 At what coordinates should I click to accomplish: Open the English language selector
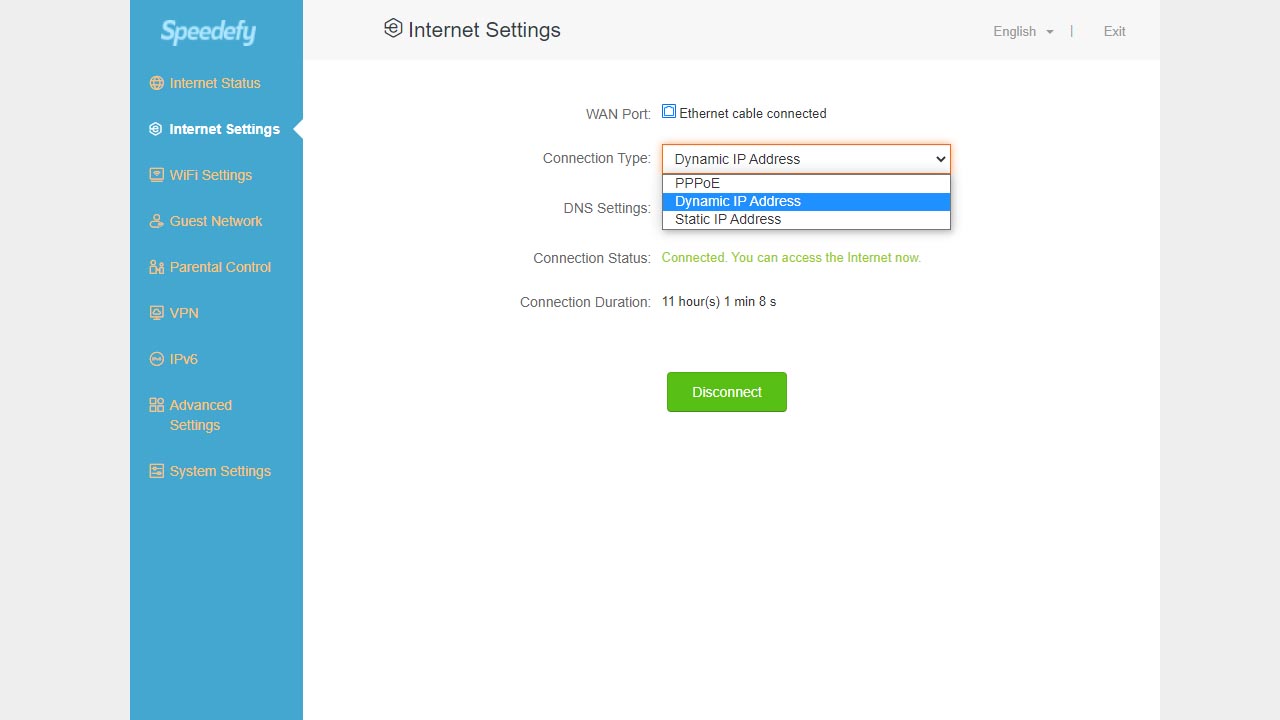tap(1022, 32)
